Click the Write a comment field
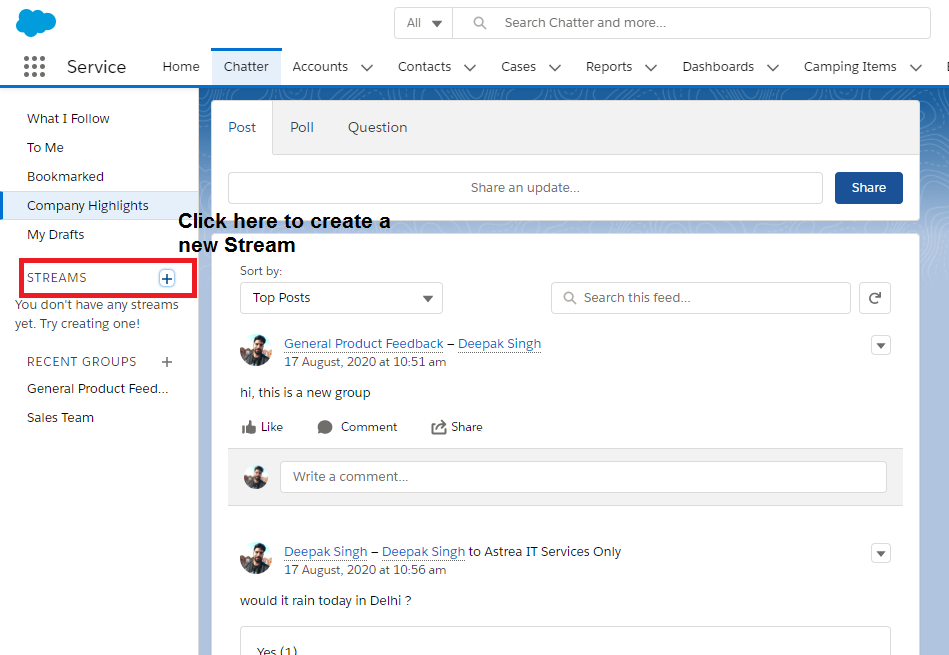 585,476
